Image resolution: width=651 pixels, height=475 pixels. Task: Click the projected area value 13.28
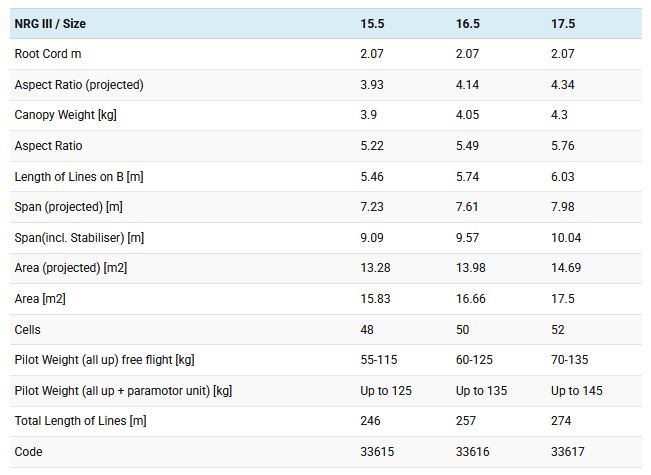375,268
